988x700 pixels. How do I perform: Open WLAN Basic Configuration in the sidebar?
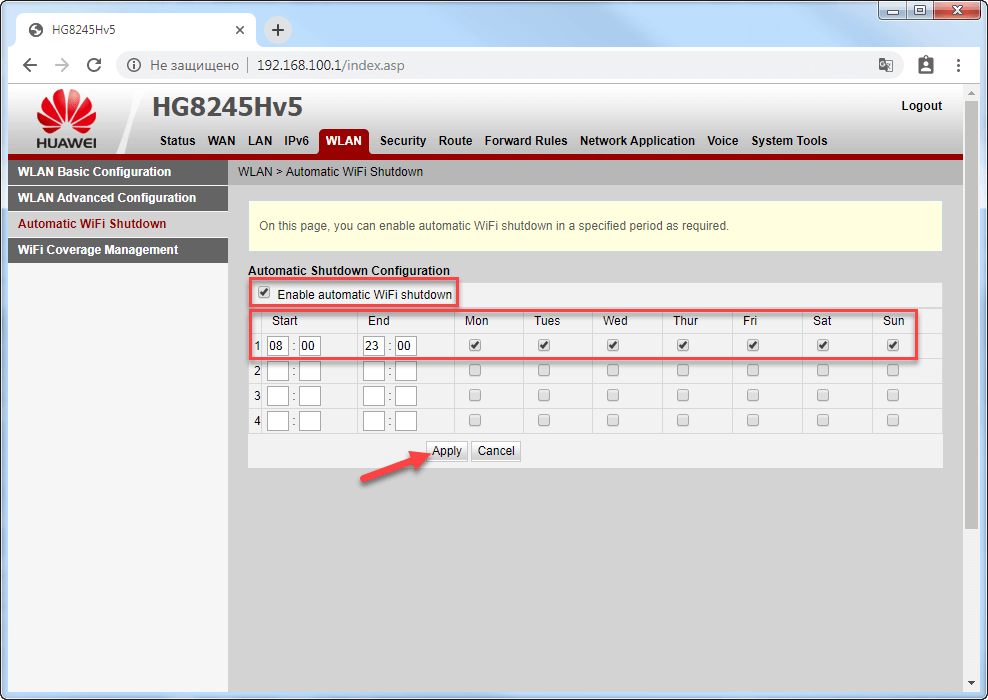click(94, 172)
